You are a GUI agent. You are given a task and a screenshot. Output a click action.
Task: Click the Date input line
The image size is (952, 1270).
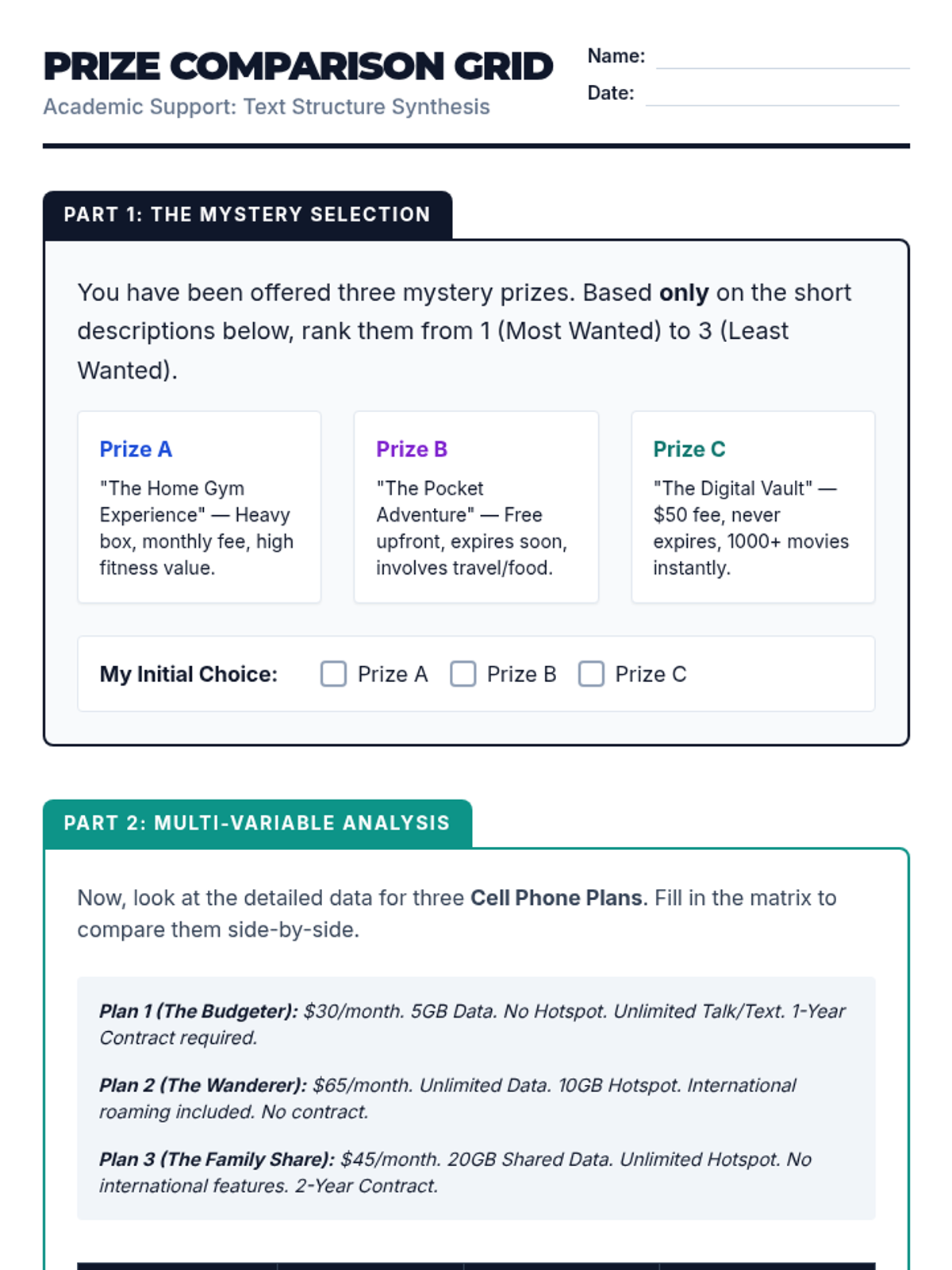[x=772, y=94]
